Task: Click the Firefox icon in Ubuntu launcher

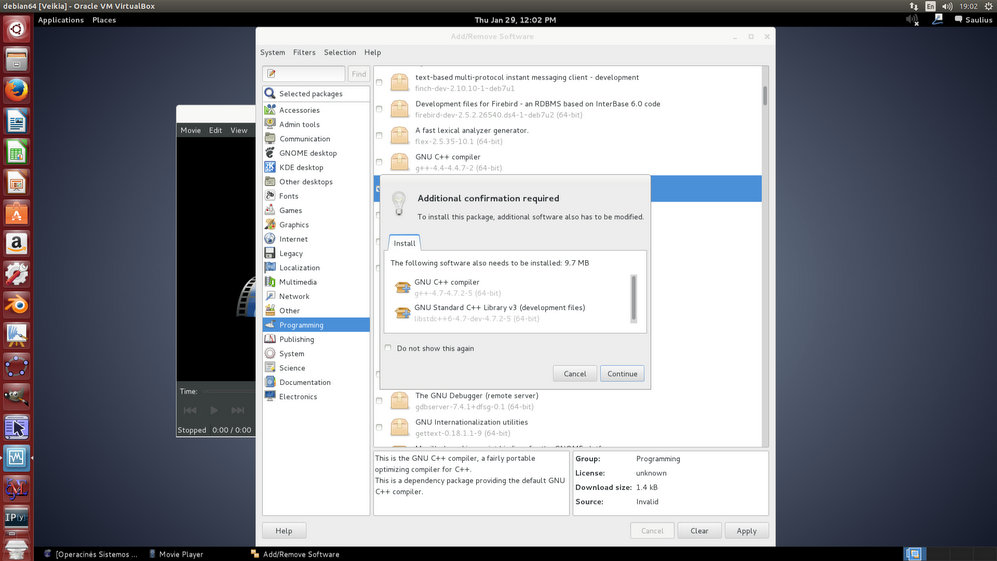Action: [15, 90]
